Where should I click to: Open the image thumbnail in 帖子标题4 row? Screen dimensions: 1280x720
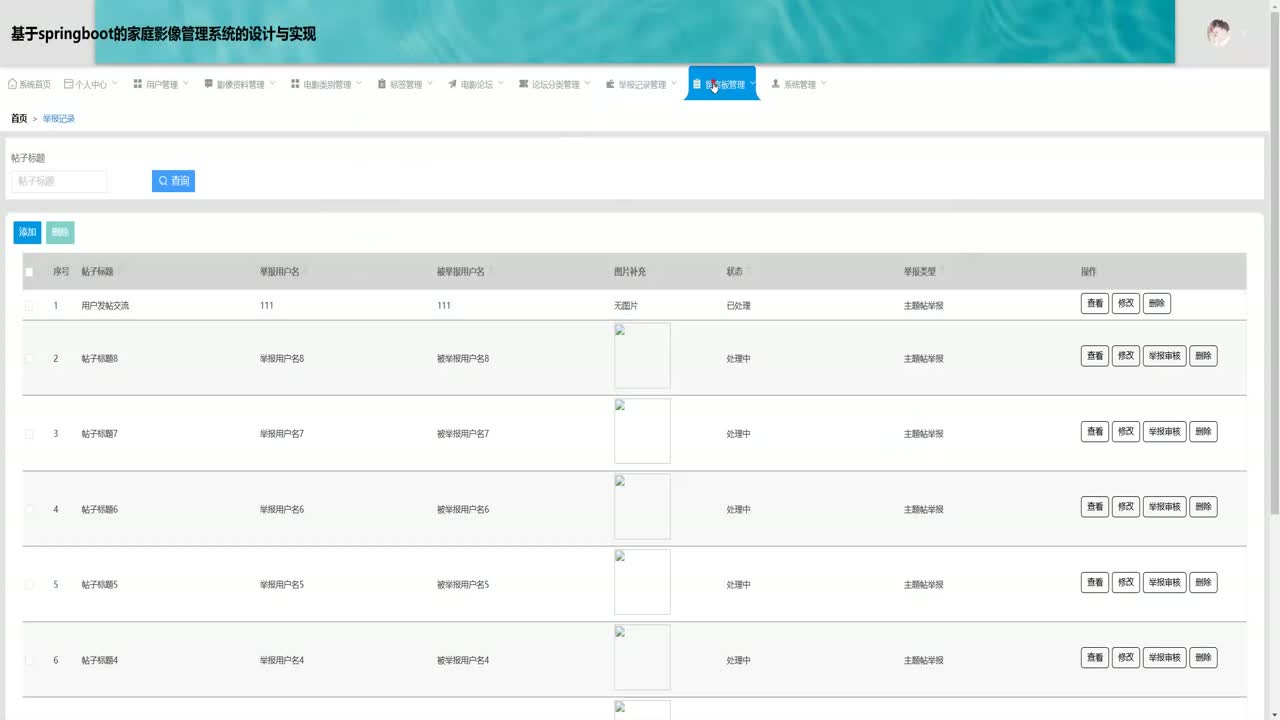[642, 658]
